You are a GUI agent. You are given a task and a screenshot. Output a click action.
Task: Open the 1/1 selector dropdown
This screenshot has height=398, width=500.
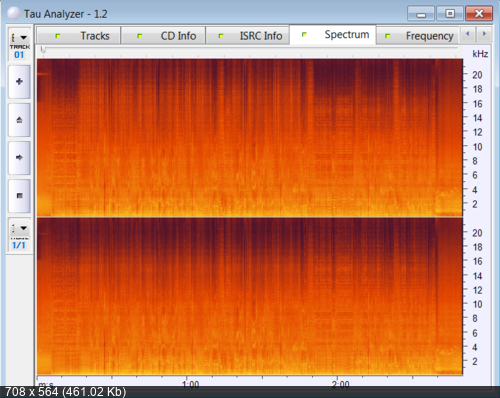tap(19, 228)
